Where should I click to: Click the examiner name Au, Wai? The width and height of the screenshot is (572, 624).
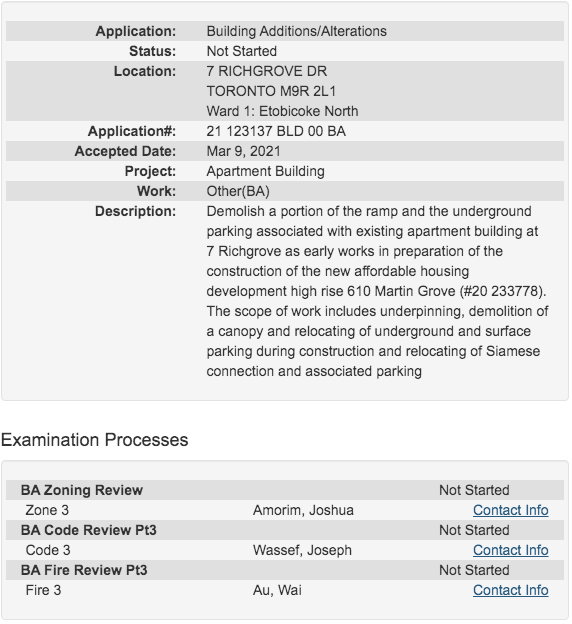277,590
